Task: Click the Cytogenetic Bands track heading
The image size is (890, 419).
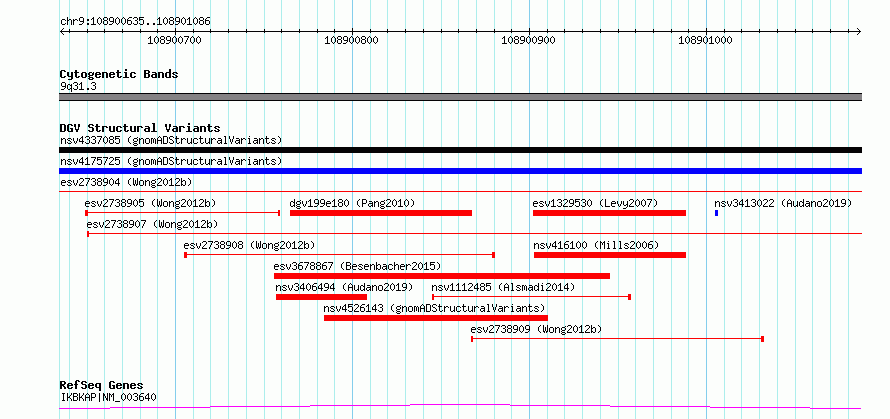Action: click(x=119, y=74)
